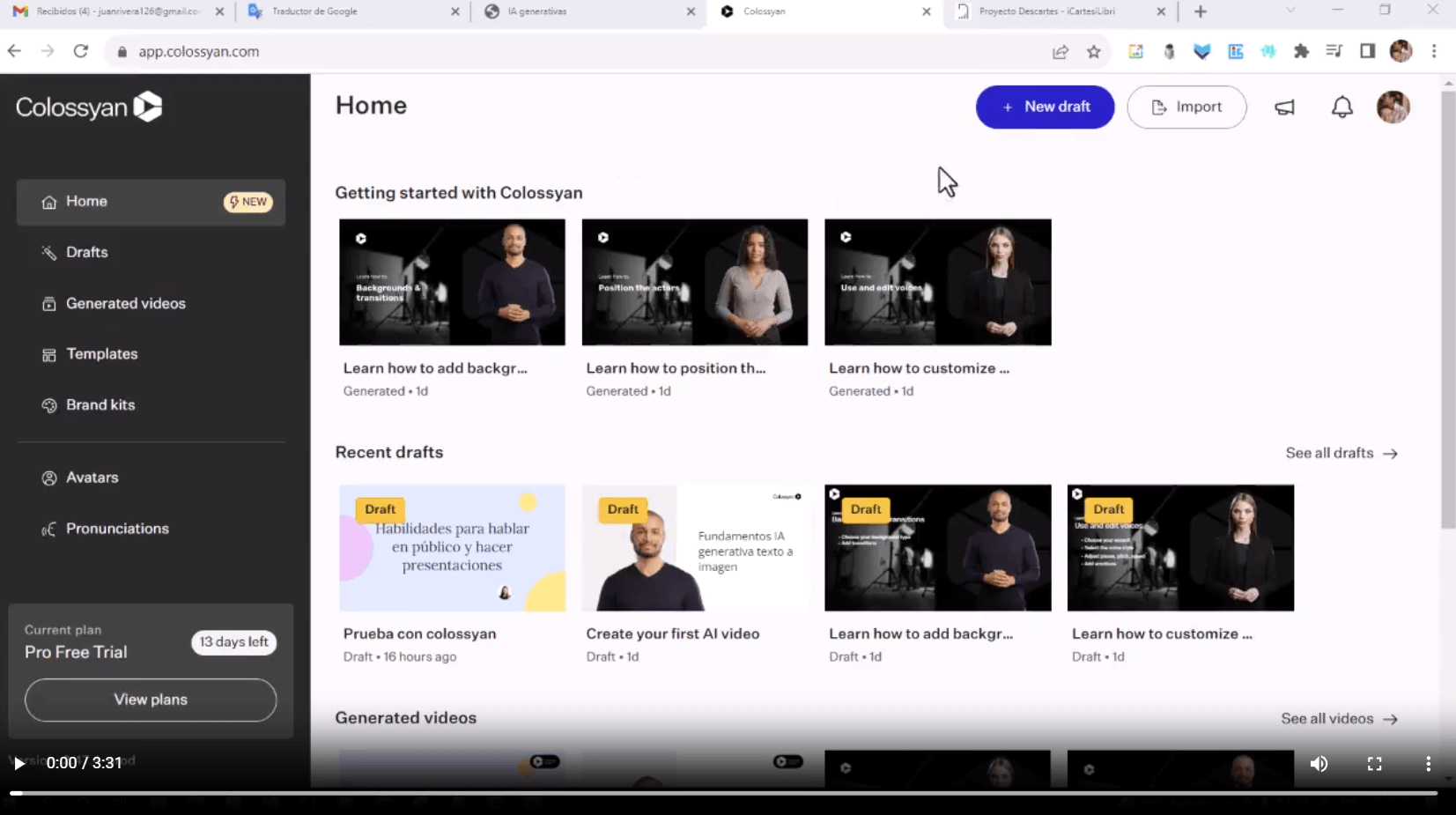This screenshot has height=815, width=1456.
Task: Open the Home sidebar item
Action: (x=151, y=202)
